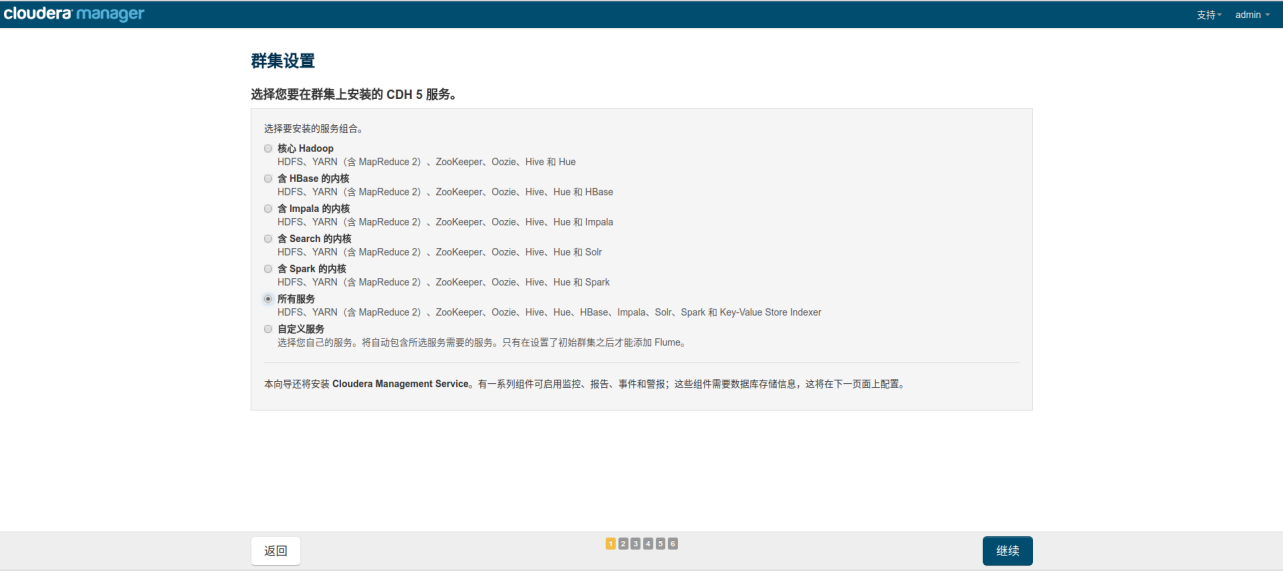The width and height of the screenshot is (1283, 571).
Task: Click wizard step 5 indicator
Action: point(661,543)
